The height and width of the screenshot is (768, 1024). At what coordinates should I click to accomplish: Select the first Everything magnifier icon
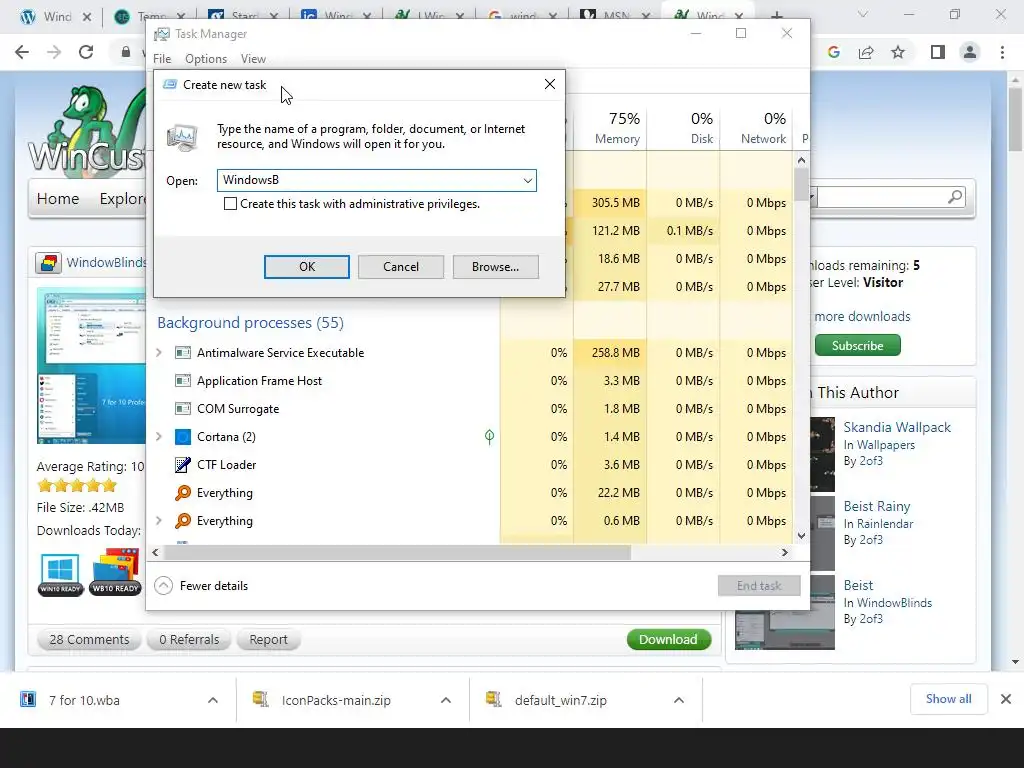pos(183,493)
